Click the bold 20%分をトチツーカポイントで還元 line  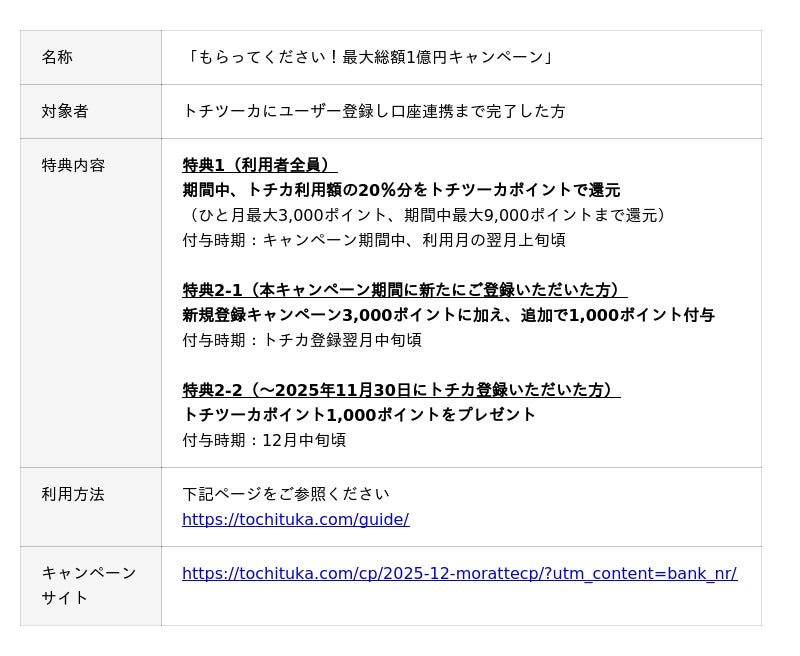pos(401,190)
